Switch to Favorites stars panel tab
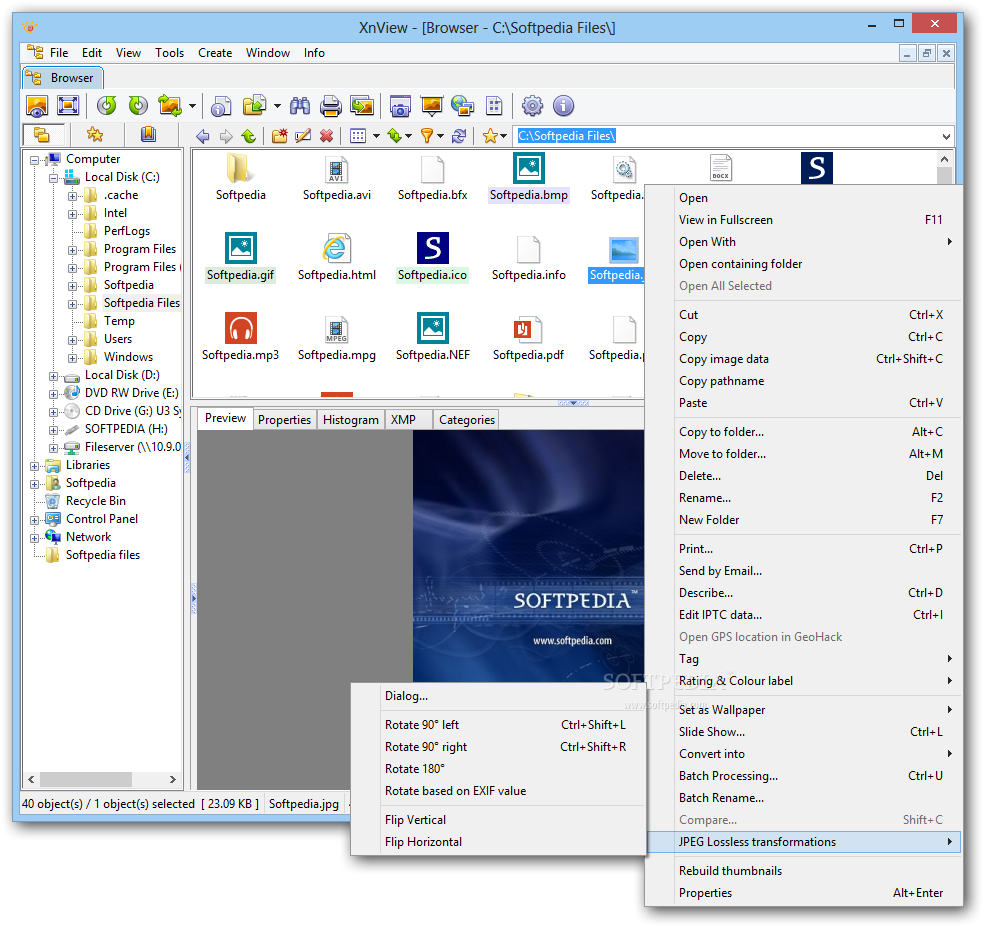984x927 pixels. click(x=95, y=134)
